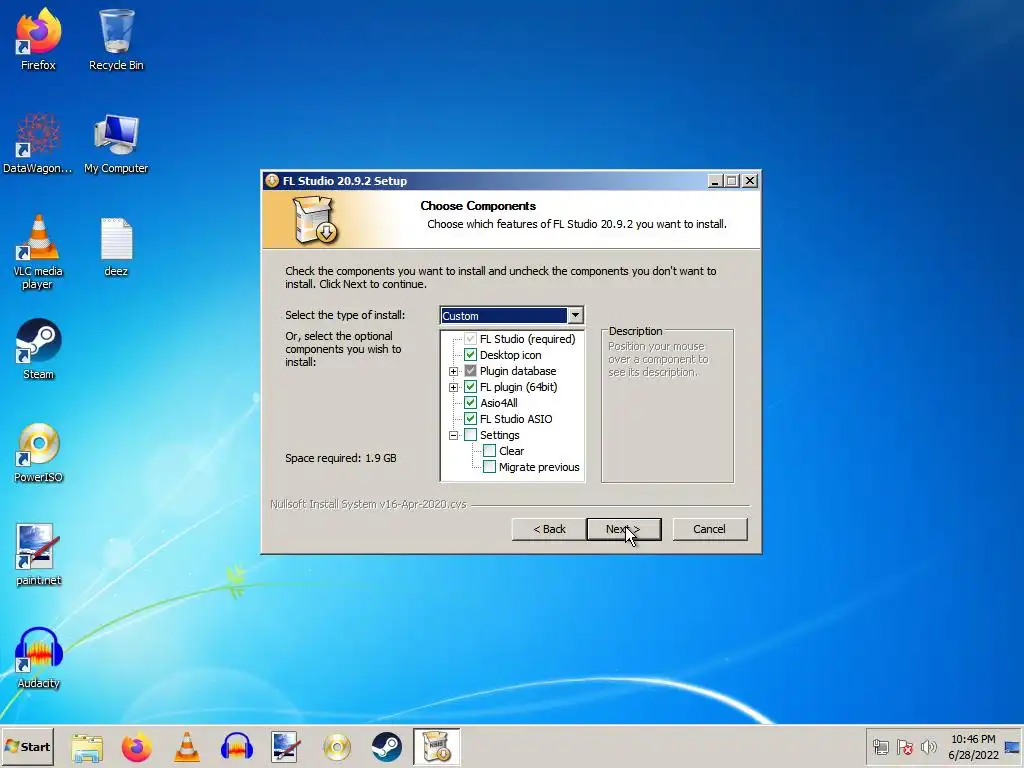The height and width of the screenshot is (768, 1024).
Task: Minimize the FL Studio Setup window
Action: tap(715, 181)
